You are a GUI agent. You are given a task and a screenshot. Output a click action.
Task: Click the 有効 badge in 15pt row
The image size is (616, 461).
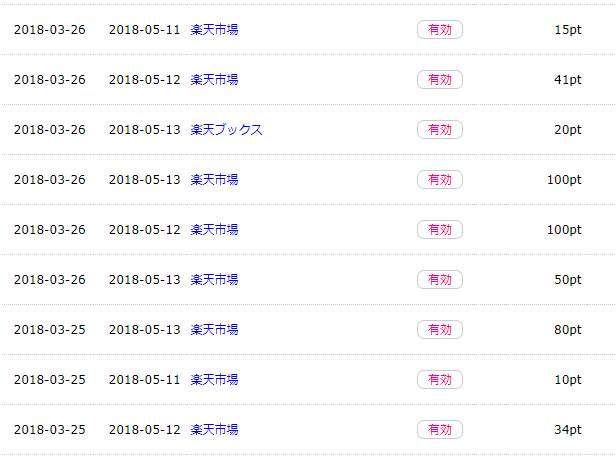440,30
